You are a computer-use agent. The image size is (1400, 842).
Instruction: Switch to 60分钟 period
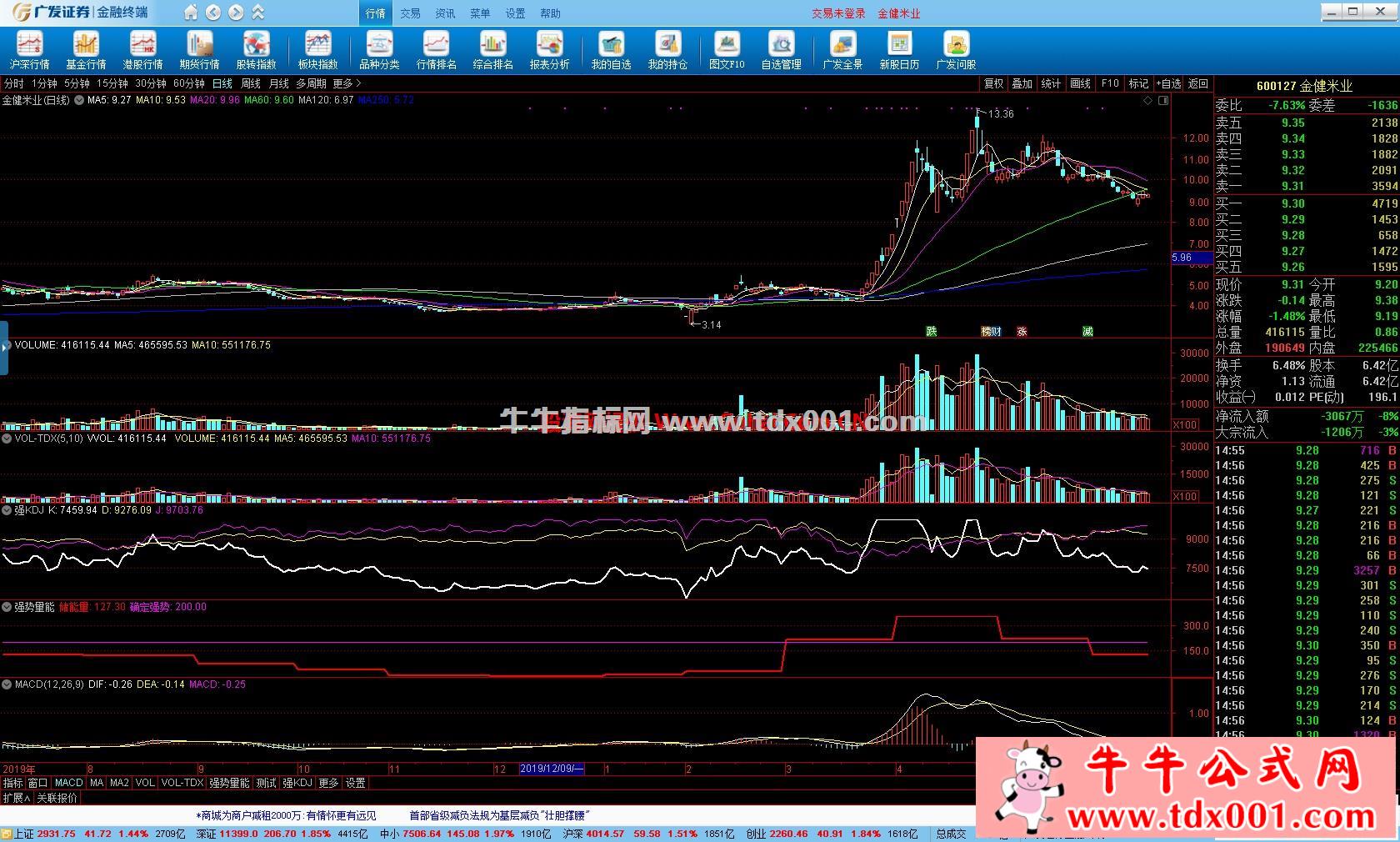coord(189,83)
